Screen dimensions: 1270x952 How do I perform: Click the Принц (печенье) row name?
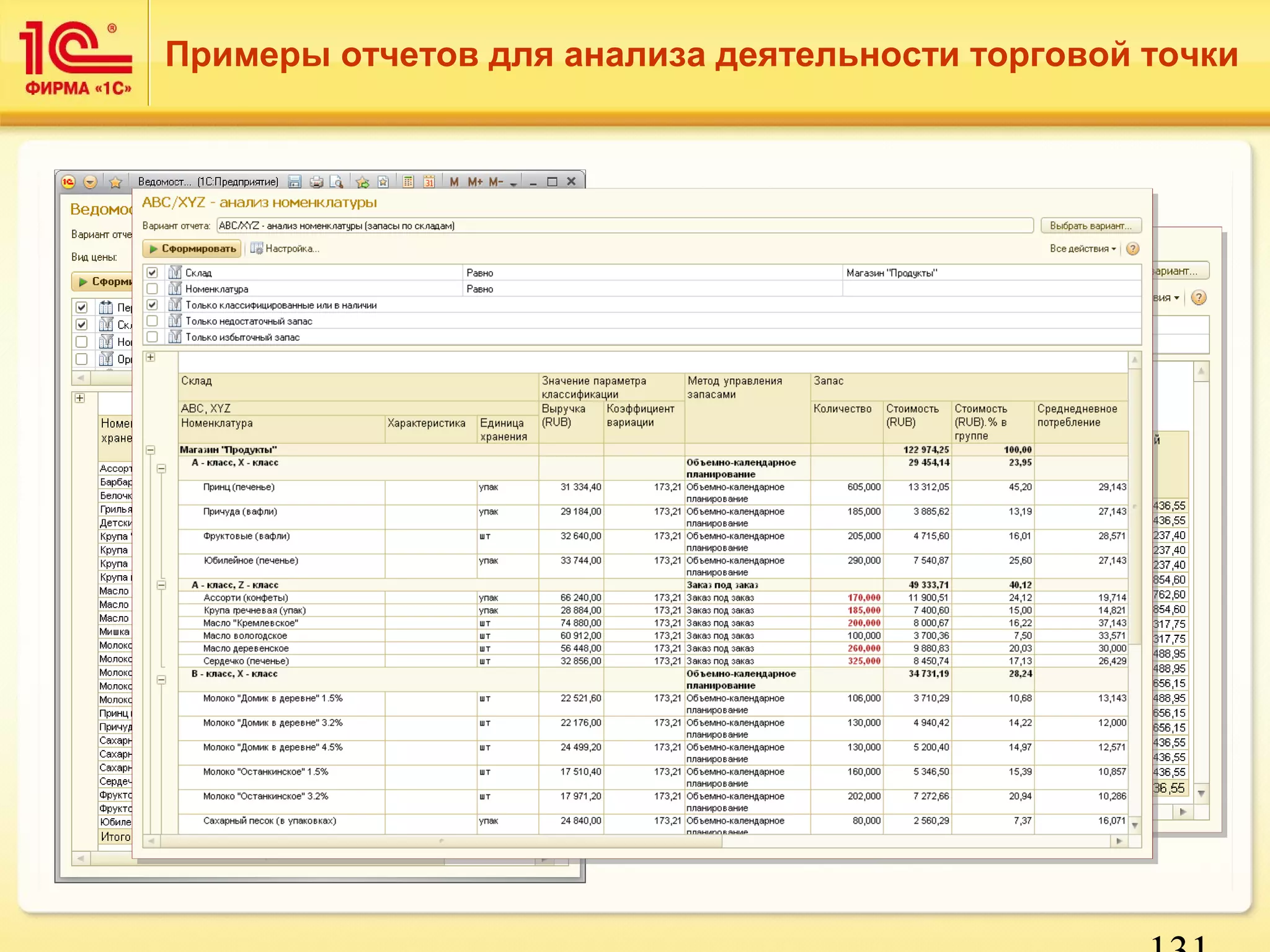pyautogui.click(x=239, y=487)
